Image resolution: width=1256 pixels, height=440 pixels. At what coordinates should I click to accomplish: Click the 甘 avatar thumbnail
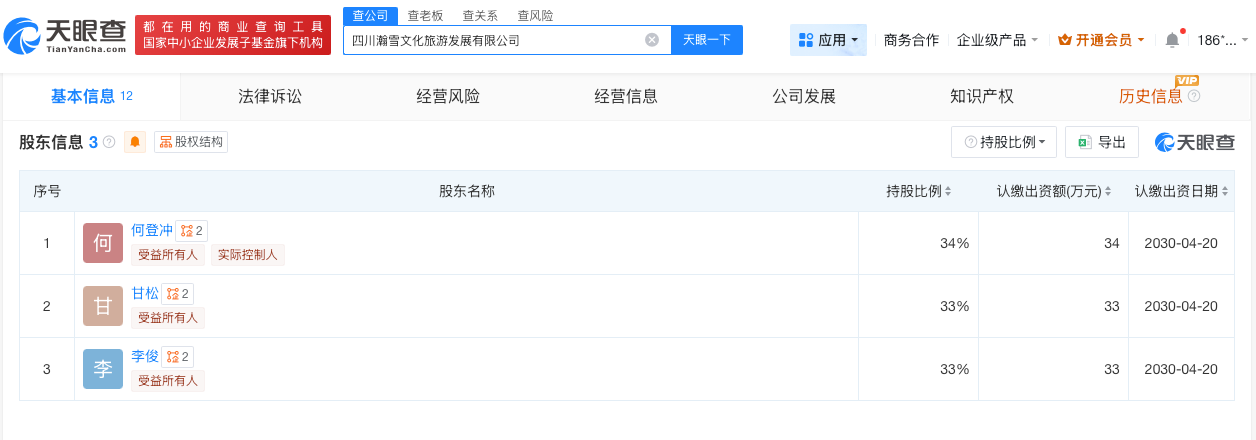pos(103,306)
